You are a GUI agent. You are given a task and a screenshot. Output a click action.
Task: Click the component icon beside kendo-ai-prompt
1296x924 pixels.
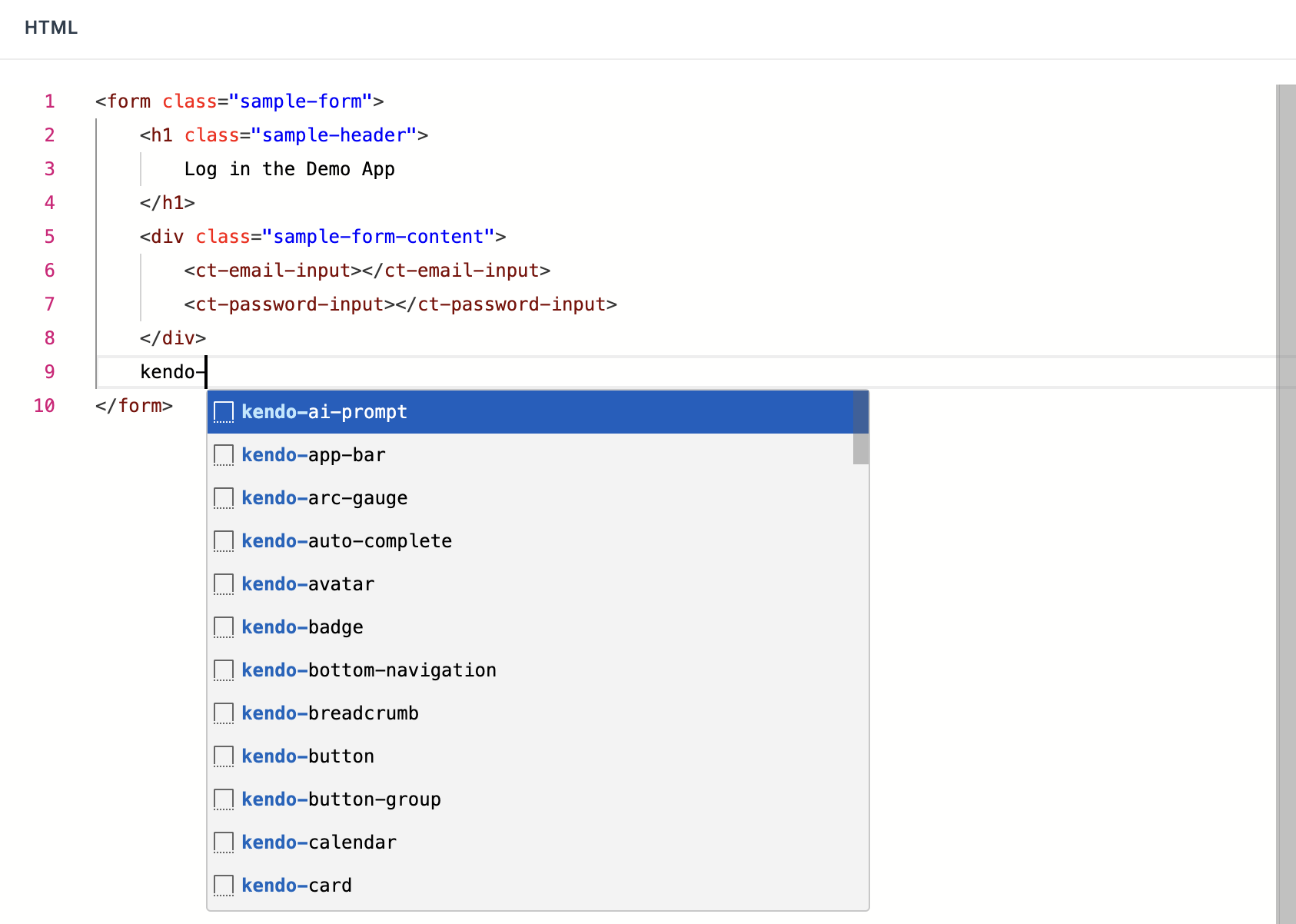pos(223,412)
